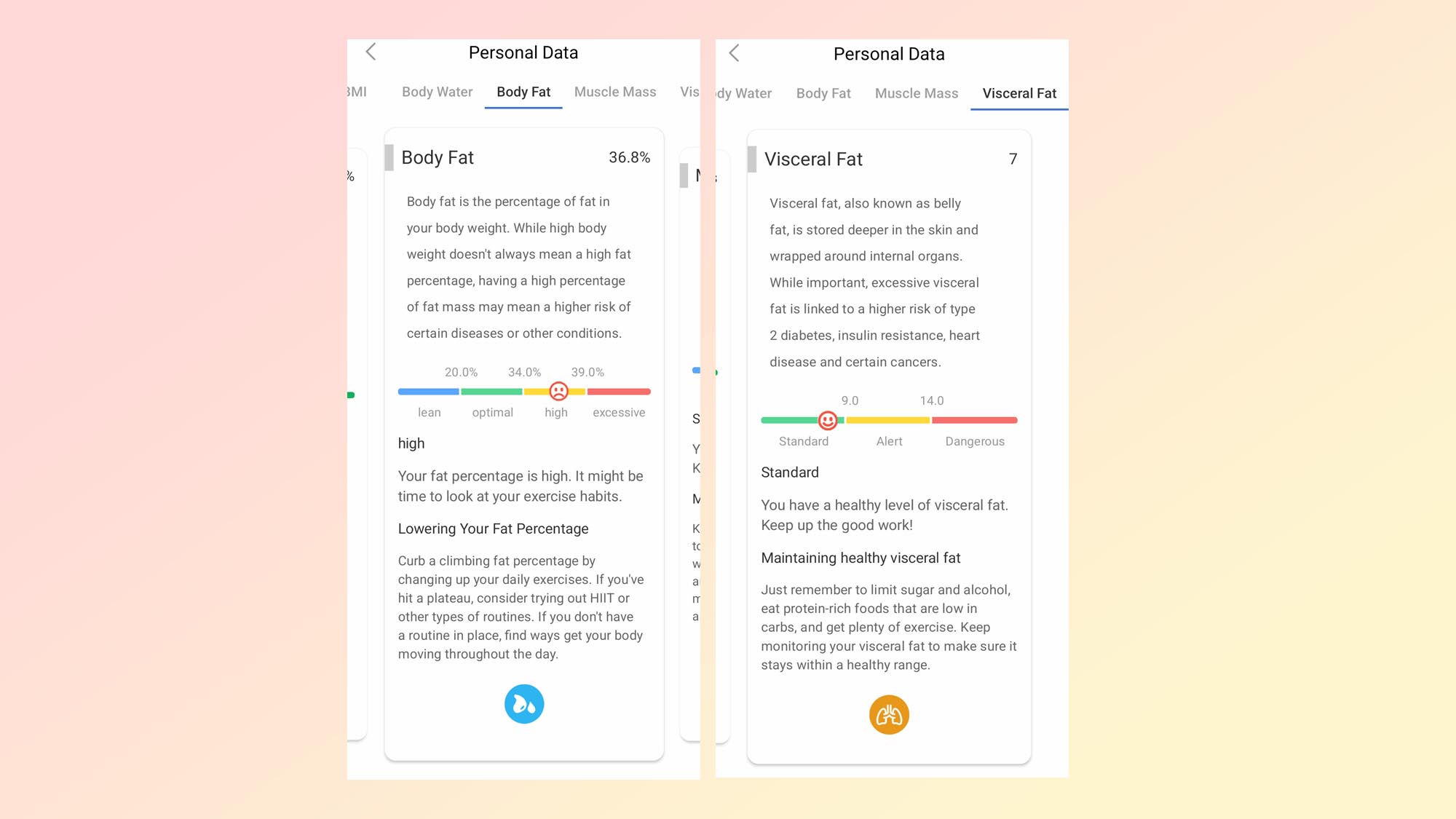Tap the sad face emoji indicator on body fat scale
The image size is (1456, 819).
click(x=557, y=391)
